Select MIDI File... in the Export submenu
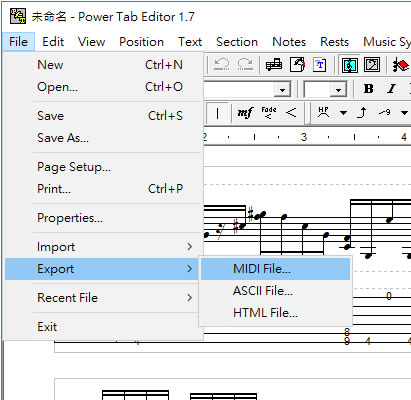This screenshot has width=411, height=400. pyautogui.click(x=275, y=269)
